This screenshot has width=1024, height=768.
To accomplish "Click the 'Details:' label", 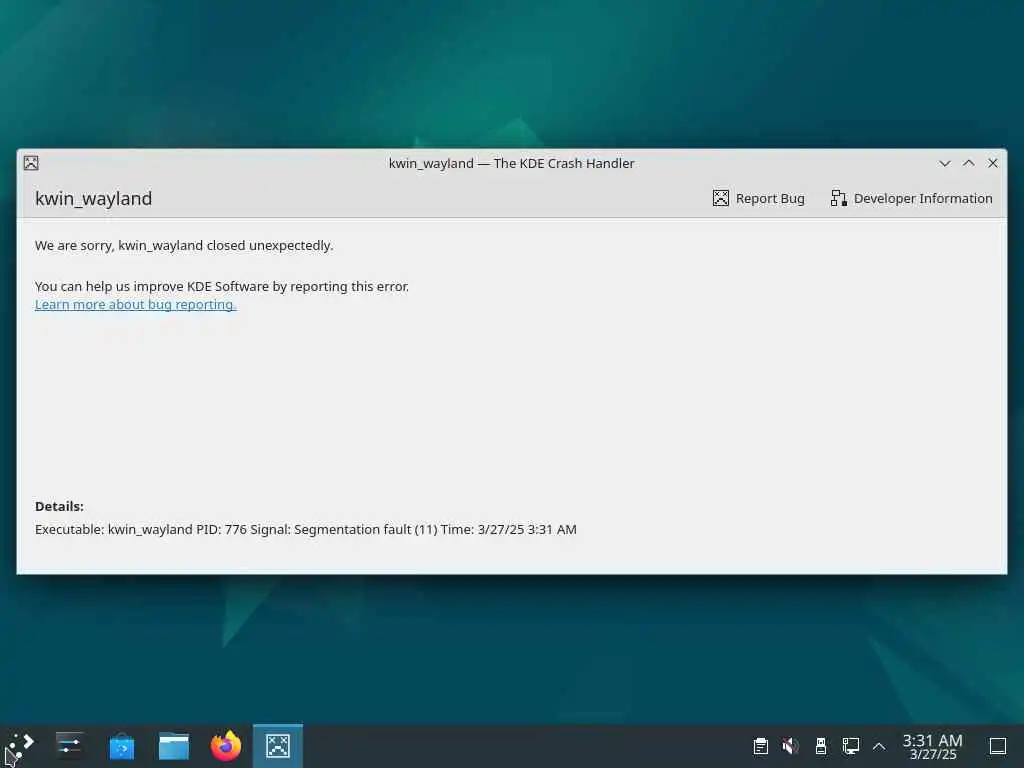I will (x=59, y=506).
